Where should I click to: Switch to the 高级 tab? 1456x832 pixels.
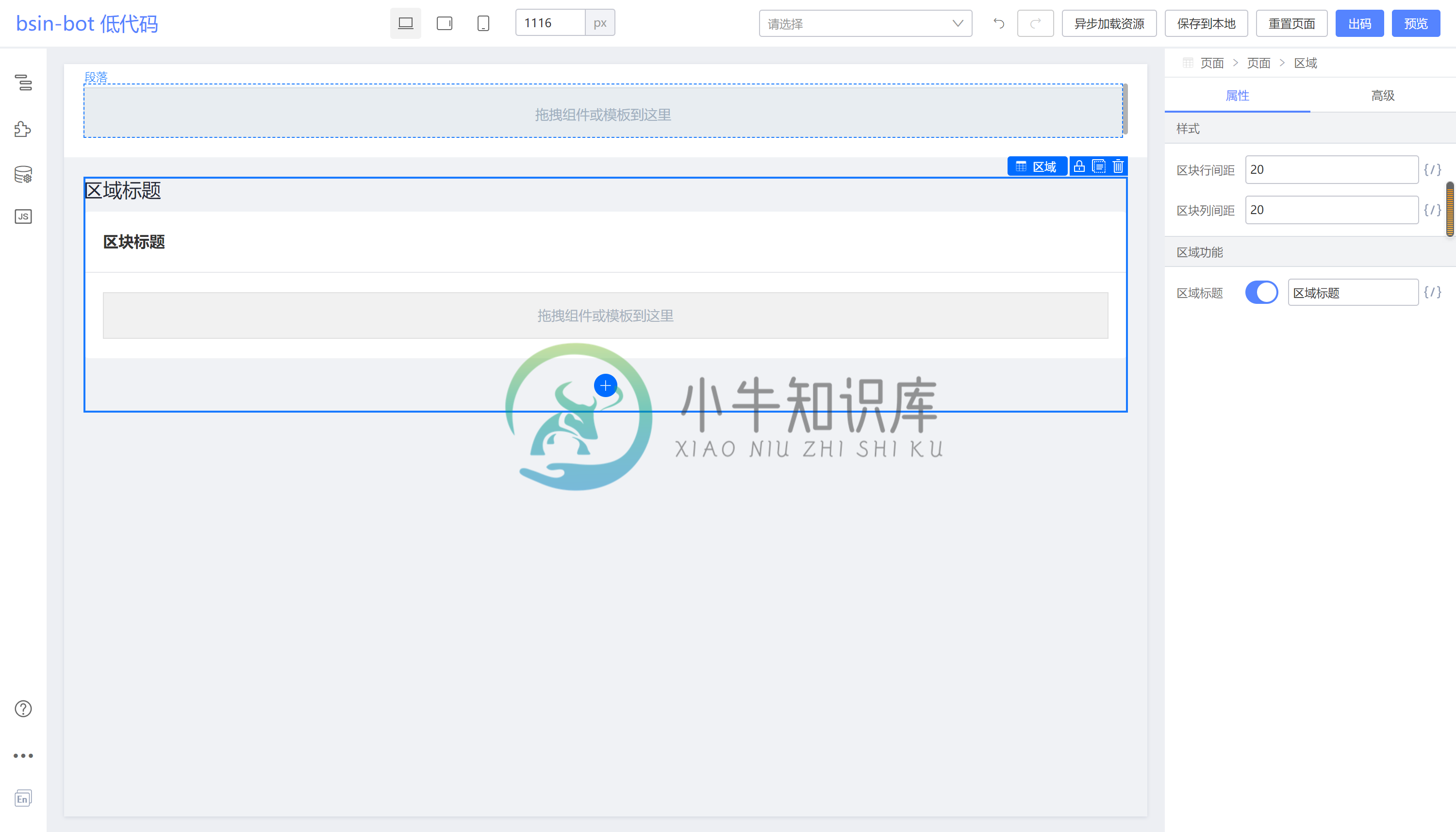click(x=1383, y=96)
